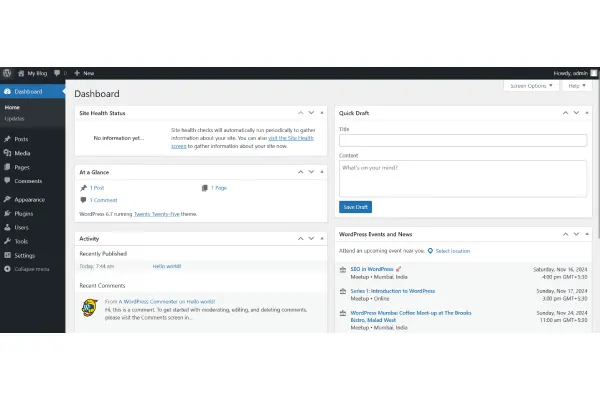Go to Updates submenu

[x=15, y=118]
